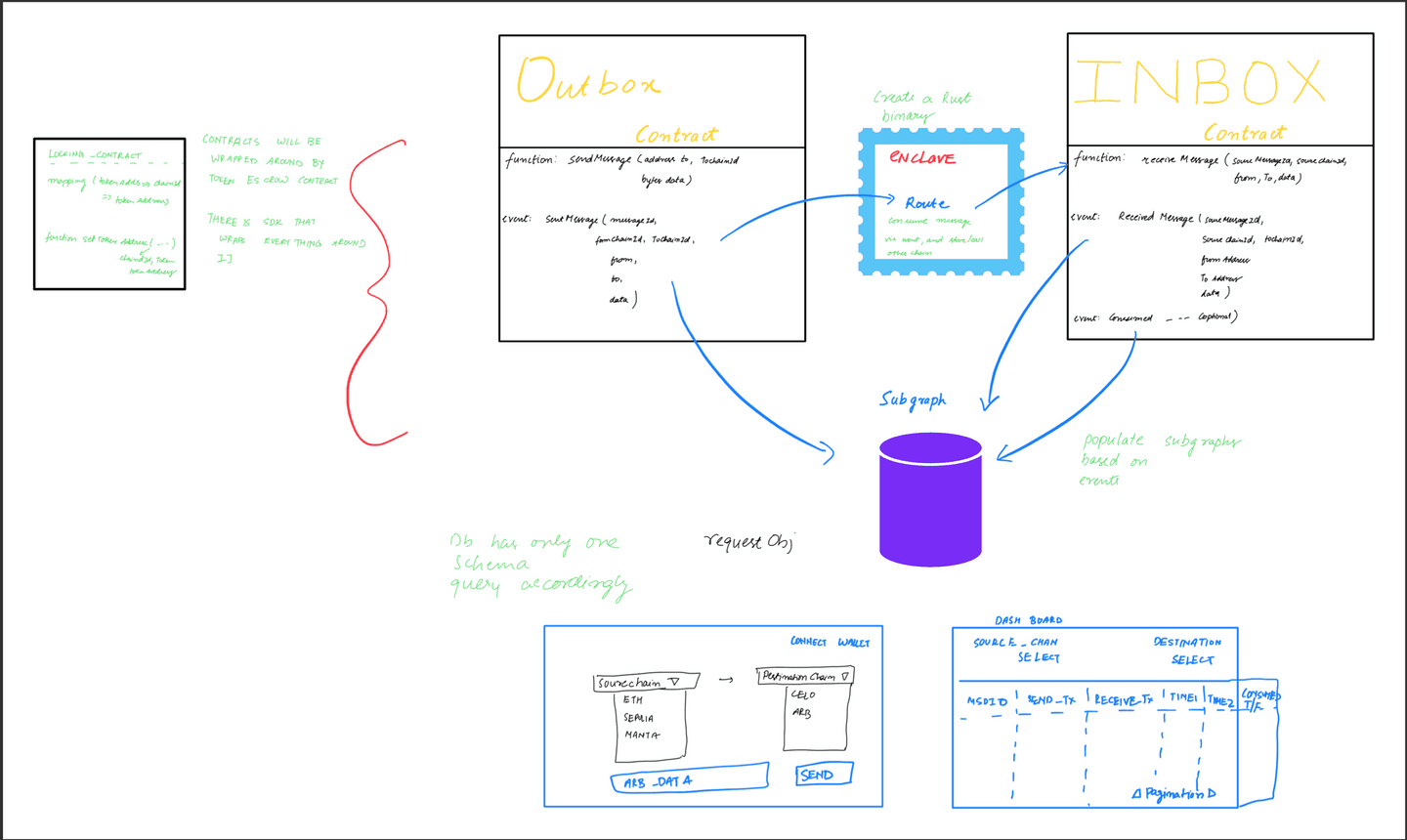The height and width of the screenshot is (840, 1407).
Task: Click the TIME1 column header
Action: [x=1183, y=698]
